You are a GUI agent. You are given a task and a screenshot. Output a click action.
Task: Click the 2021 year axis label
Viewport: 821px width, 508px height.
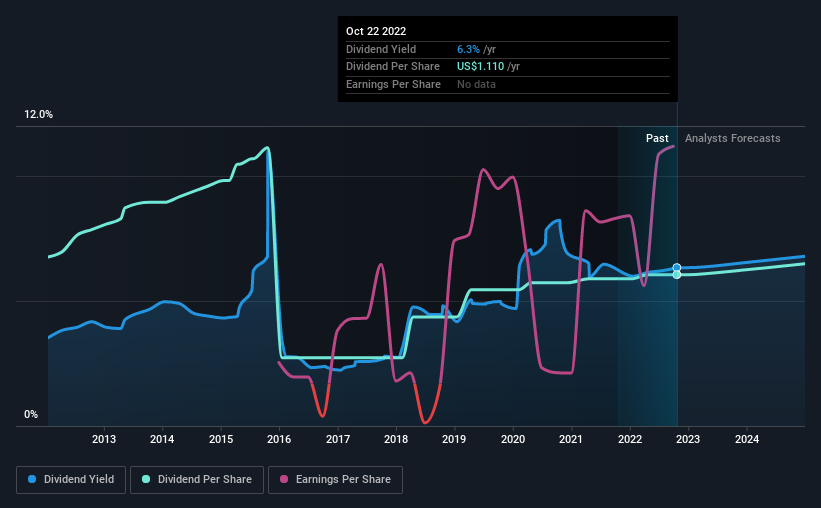(571, 439)
